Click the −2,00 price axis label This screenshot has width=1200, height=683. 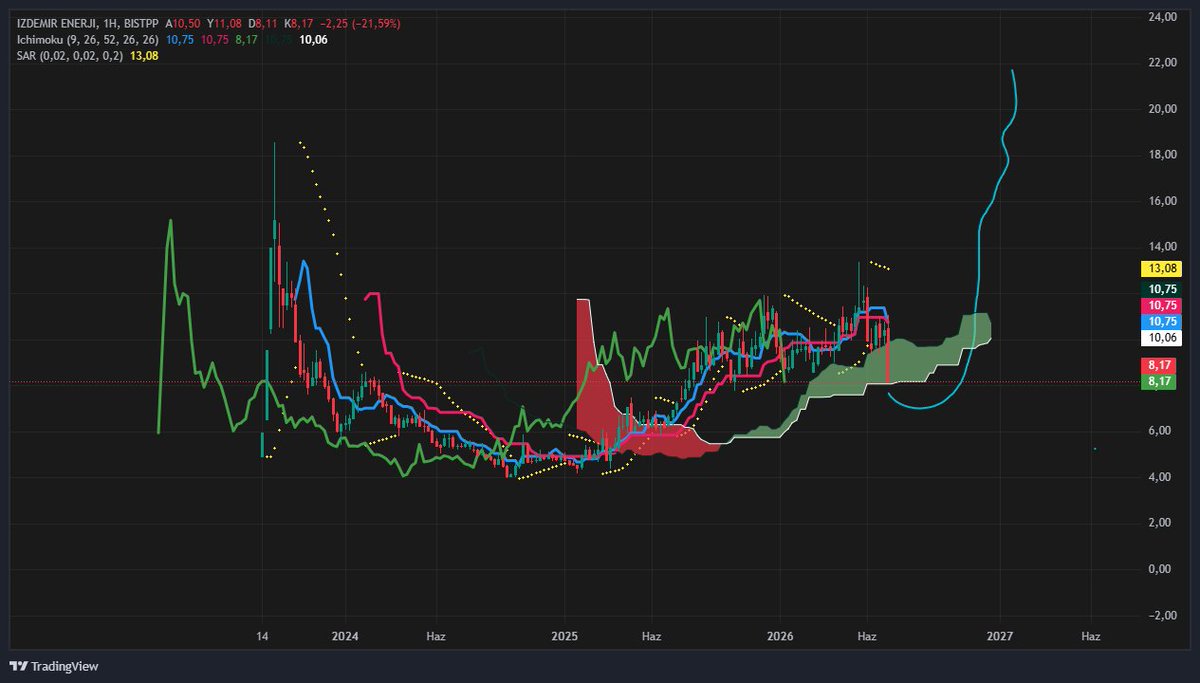coord(1161,615)
